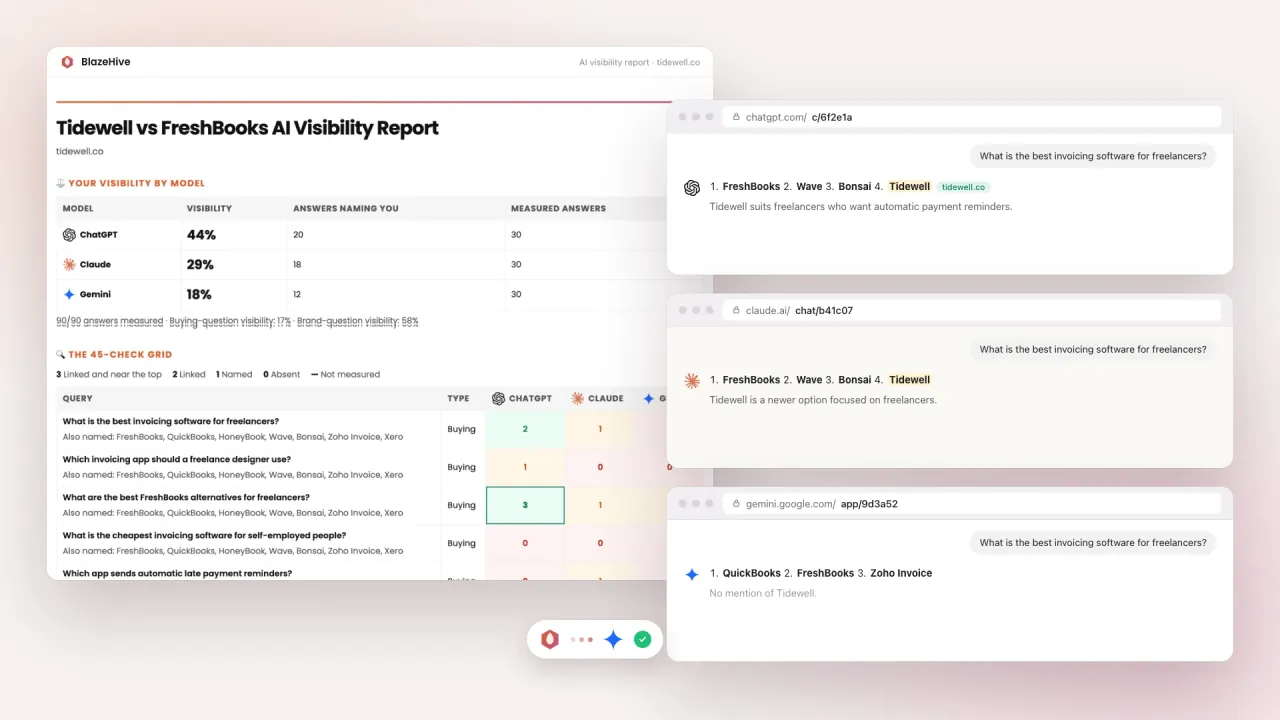Click the Claude icon in grid column header
1280x720 pixels.
(x=577, y=398)
